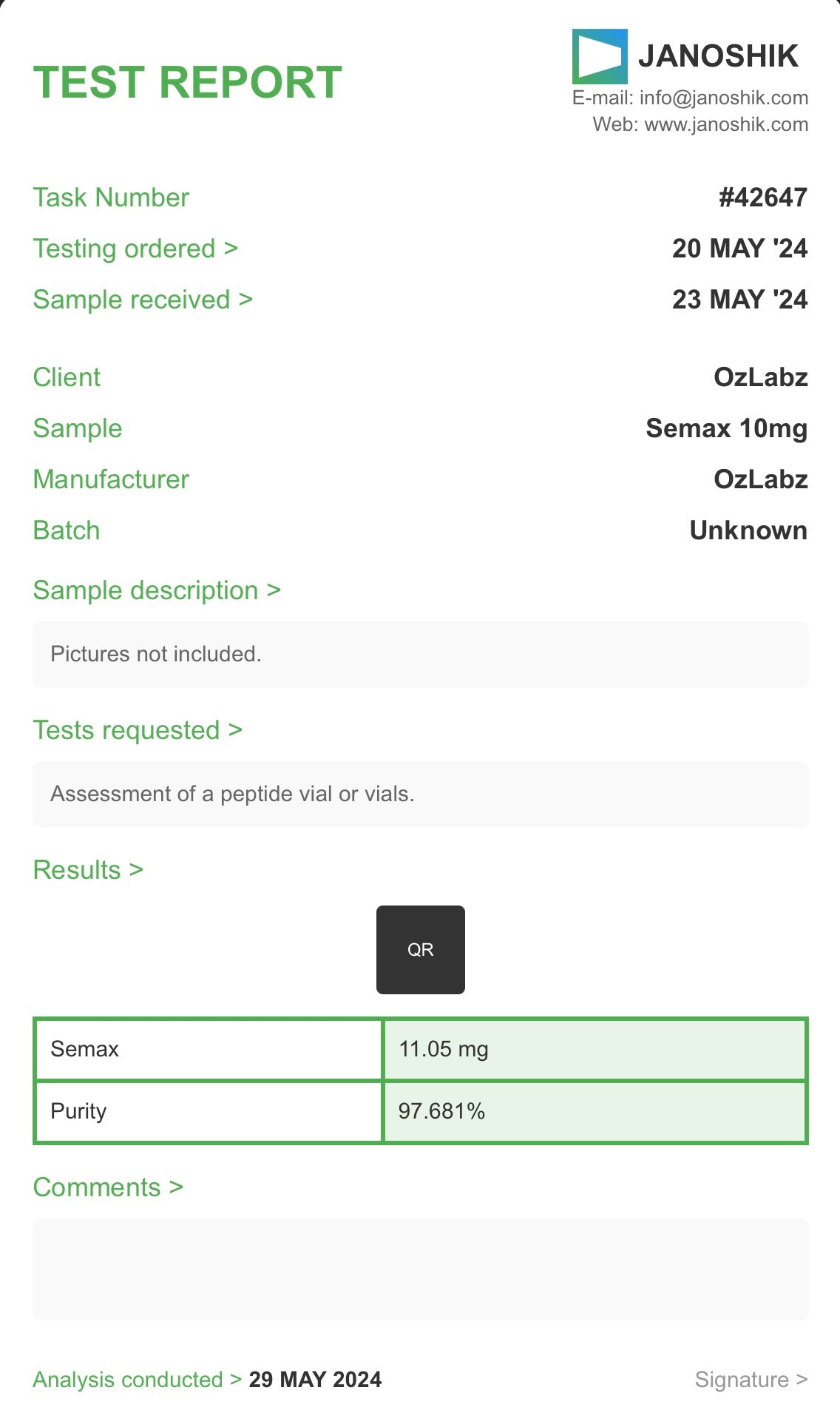840x1413 pixels.
Task: Expand the Testing ordered section
Action: tap(135, 249)
